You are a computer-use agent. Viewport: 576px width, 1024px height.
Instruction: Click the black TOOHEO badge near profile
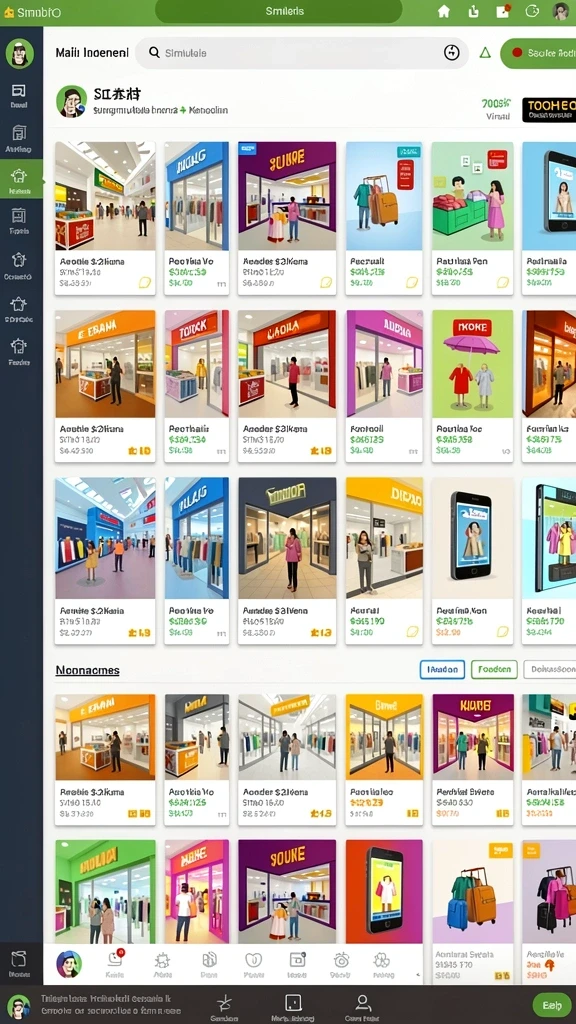tap(549, 110)
